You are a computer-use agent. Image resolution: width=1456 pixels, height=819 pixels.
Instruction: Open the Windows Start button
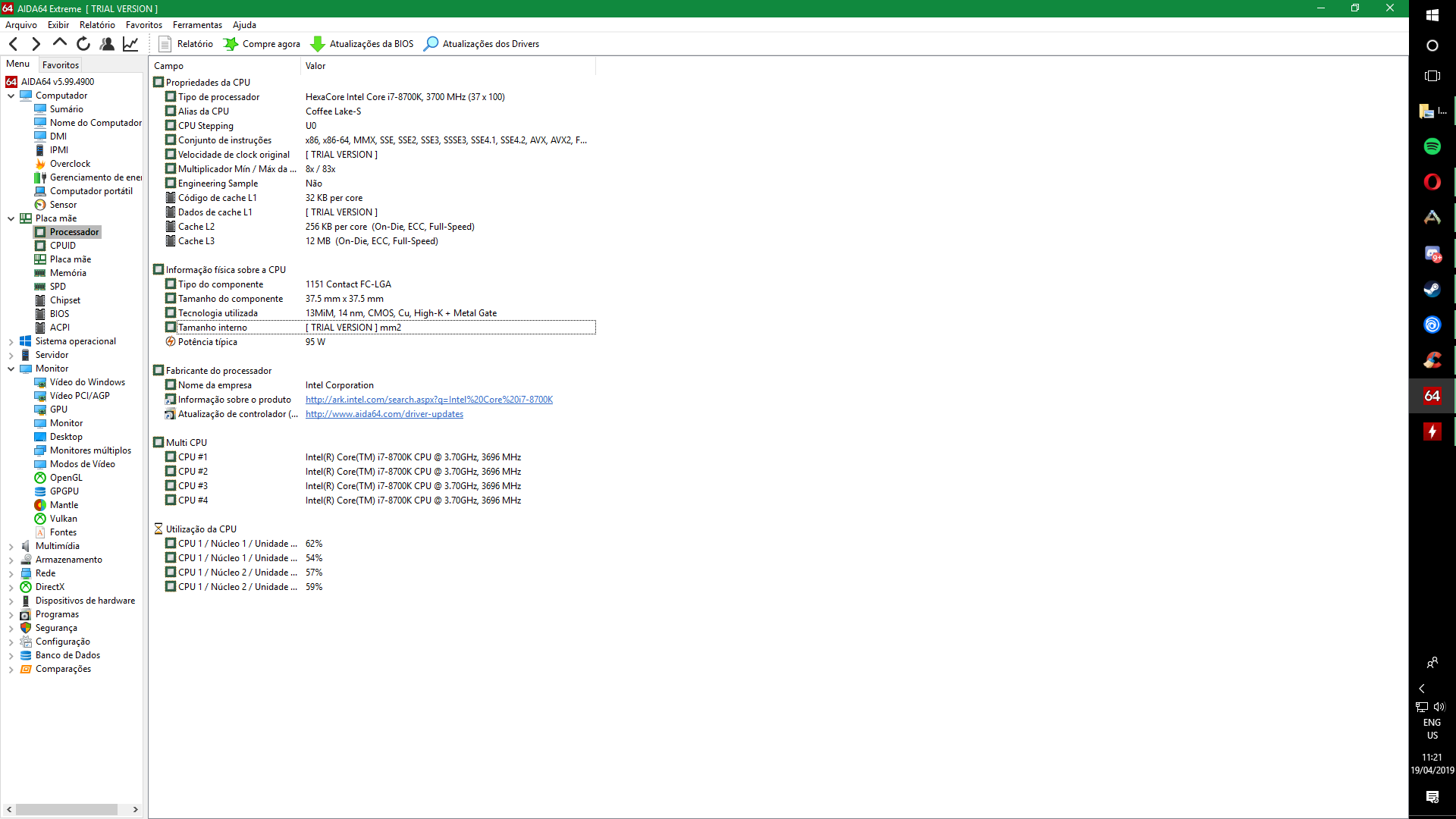1432,15
